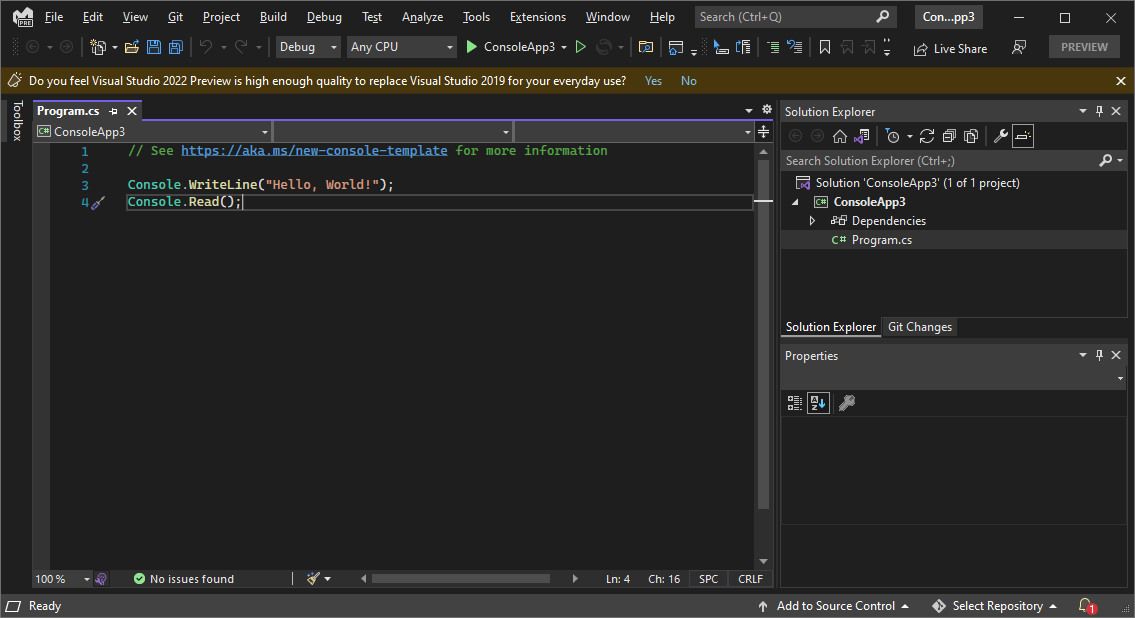Viewport: 1135px width, 618px height.
Task: Click the Home icon in Solution Explorer
Action: (840, 136)
